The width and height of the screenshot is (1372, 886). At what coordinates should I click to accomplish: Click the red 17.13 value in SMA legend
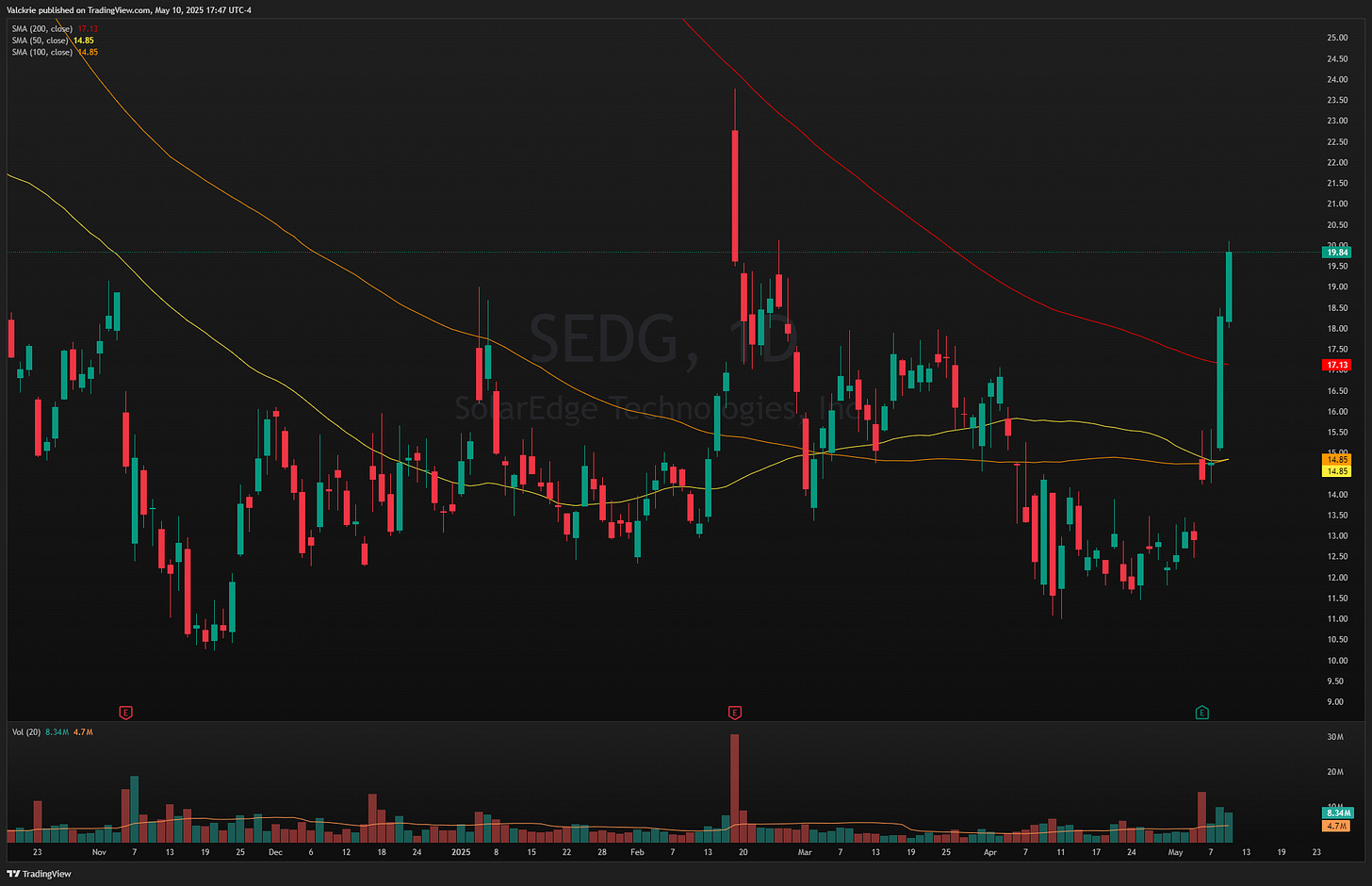pyautogui.click(x=88, y=29)
